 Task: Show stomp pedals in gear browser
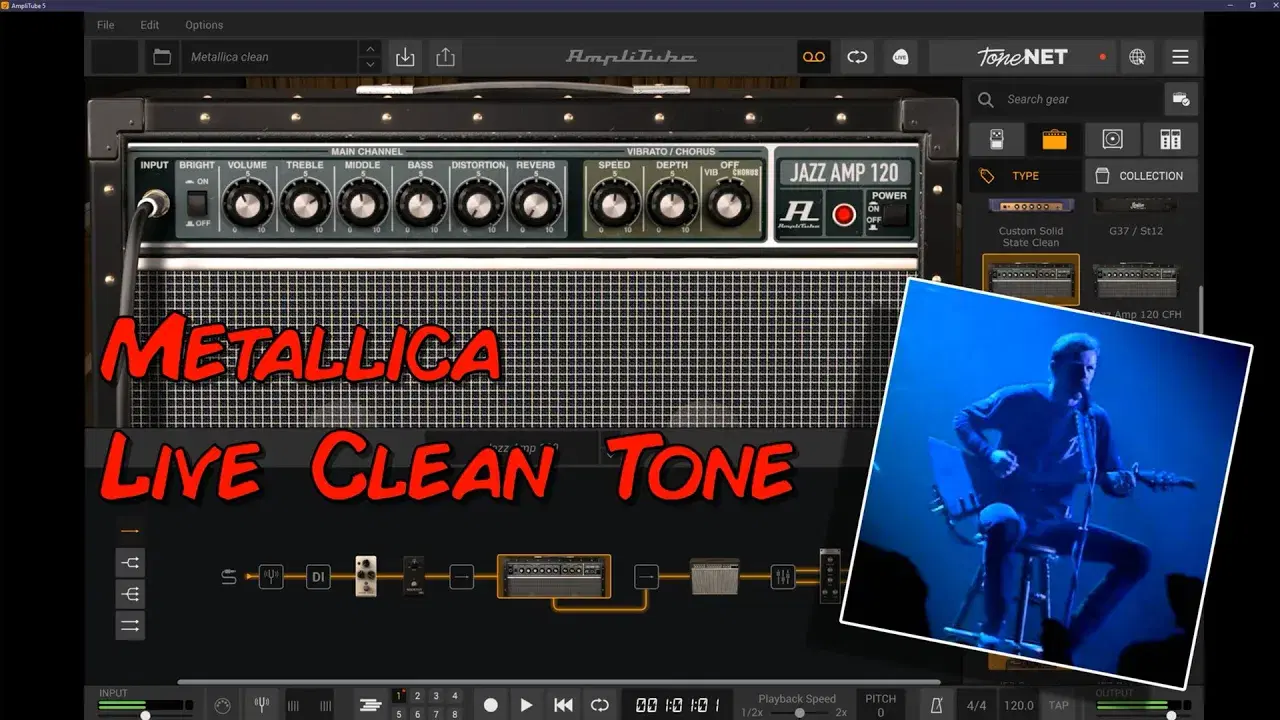(x=997, y=139)
